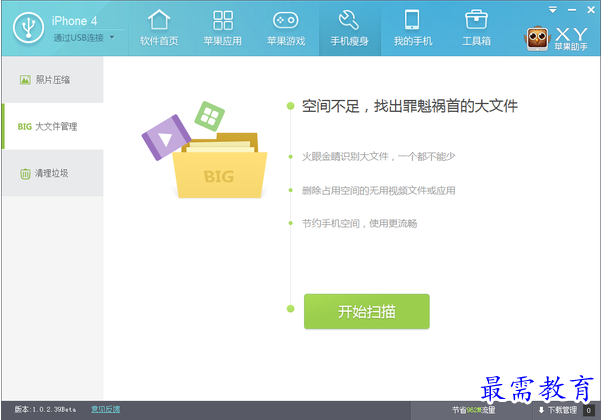
Task: Open the 软件首页 home tab
Action: pyautogui.click(x=159, y=28)
